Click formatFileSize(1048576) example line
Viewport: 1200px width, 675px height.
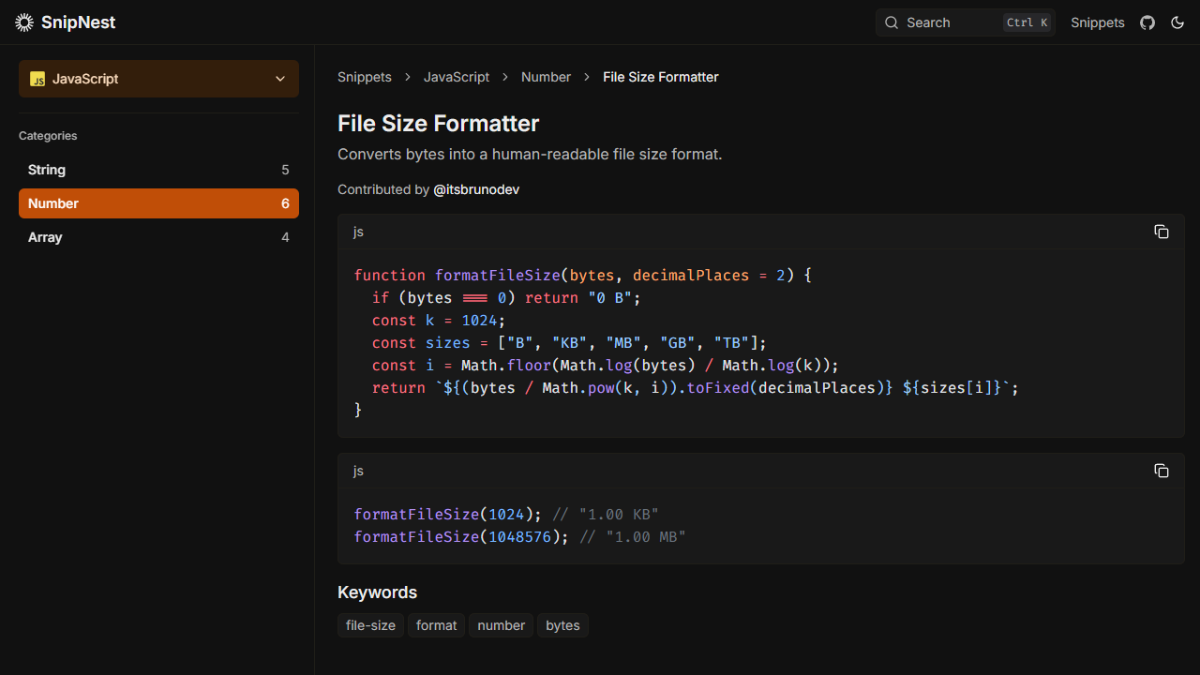(x=520, y=537)
